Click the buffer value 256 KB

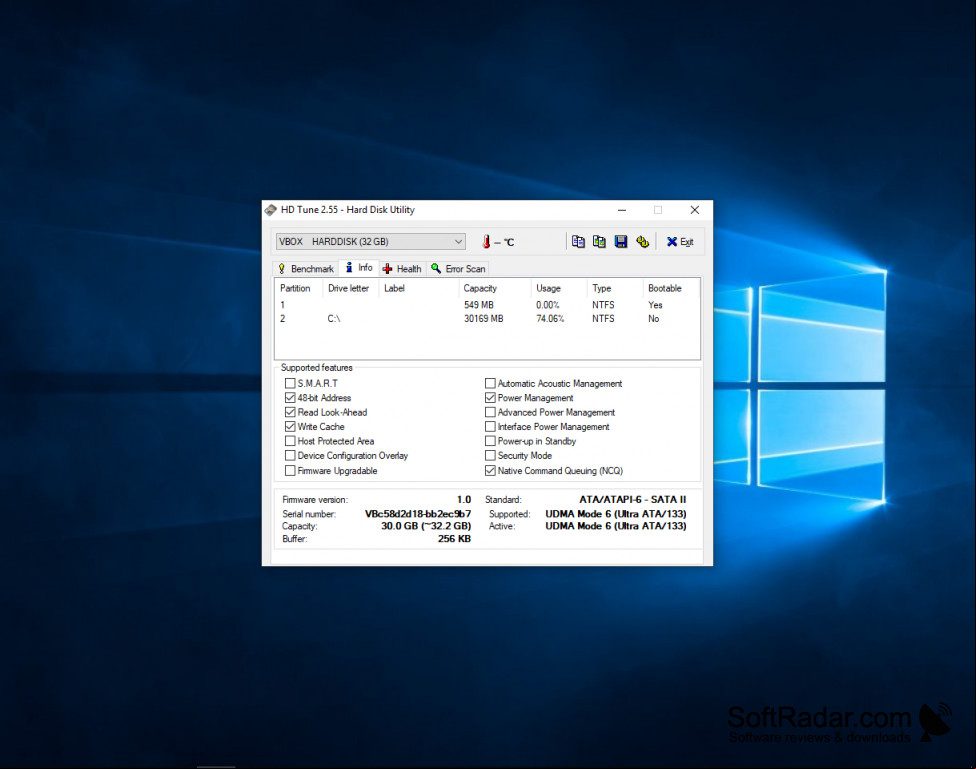[454, 539]
